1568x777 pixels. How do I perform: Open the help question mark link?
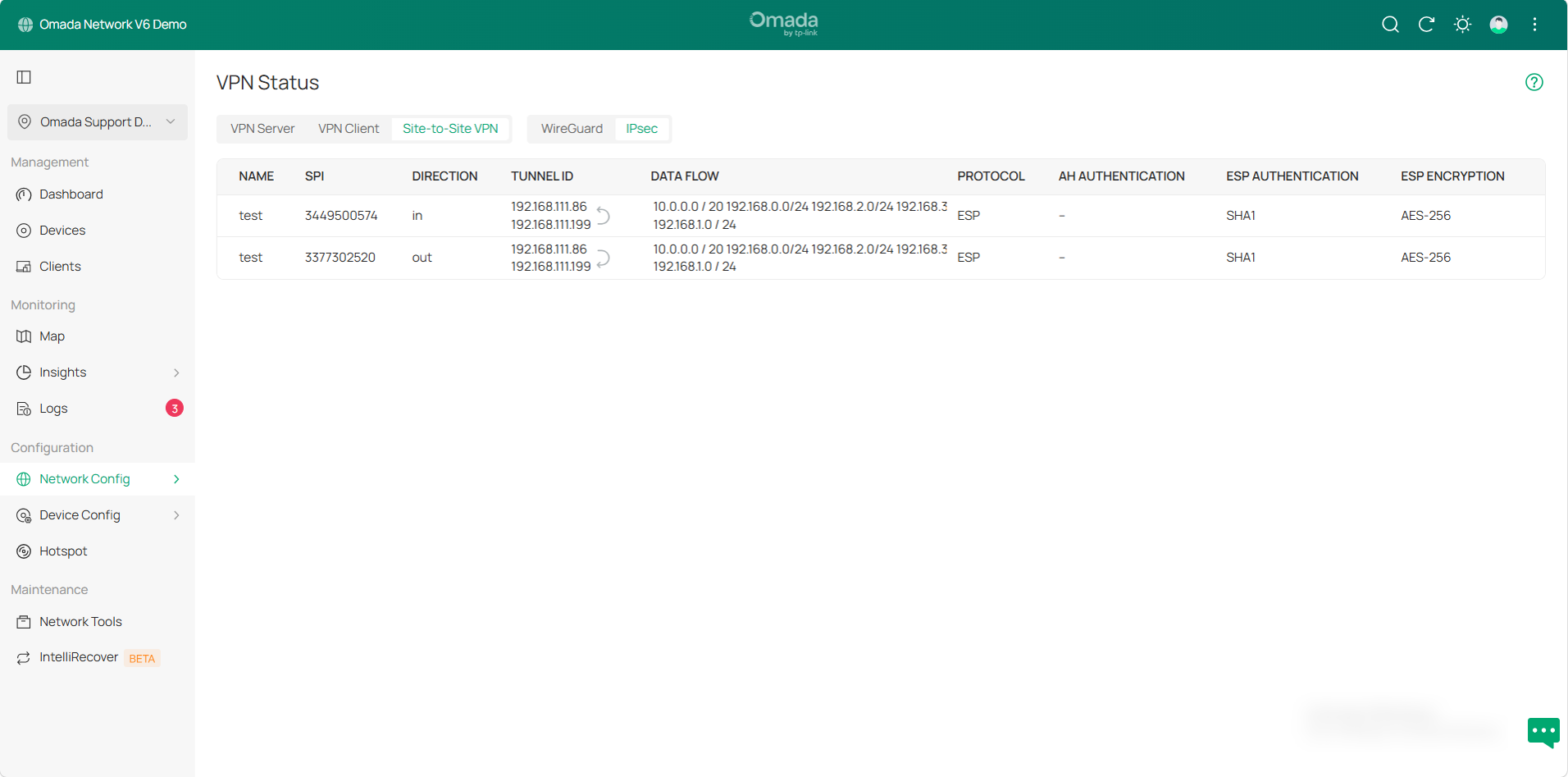point(1534,82)
